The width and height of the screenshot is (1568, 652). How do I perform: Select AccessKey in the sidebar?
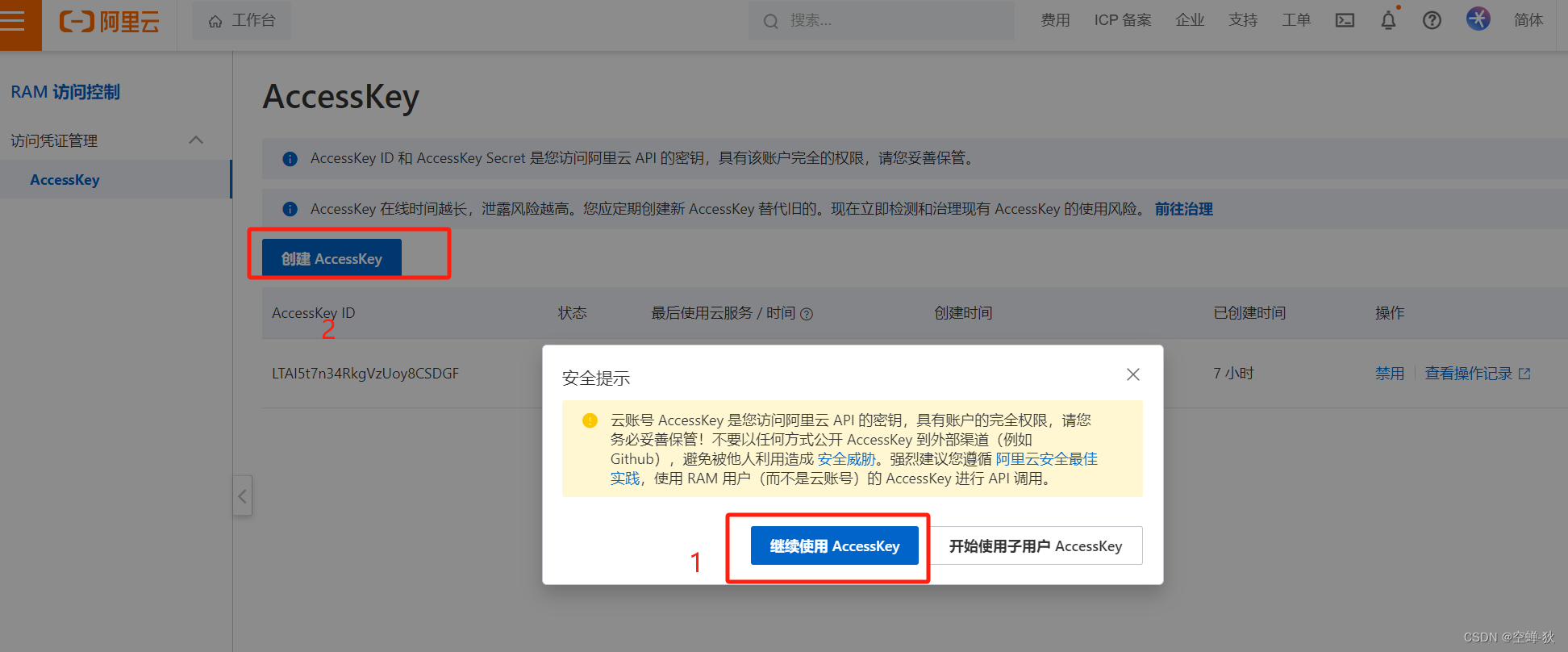pyautogui.click(x=115, y=179)
